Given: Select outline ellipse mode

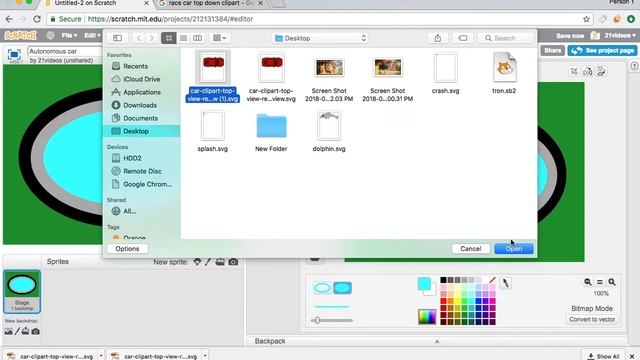Looking at the screenshot, I should tap(322, 288).
